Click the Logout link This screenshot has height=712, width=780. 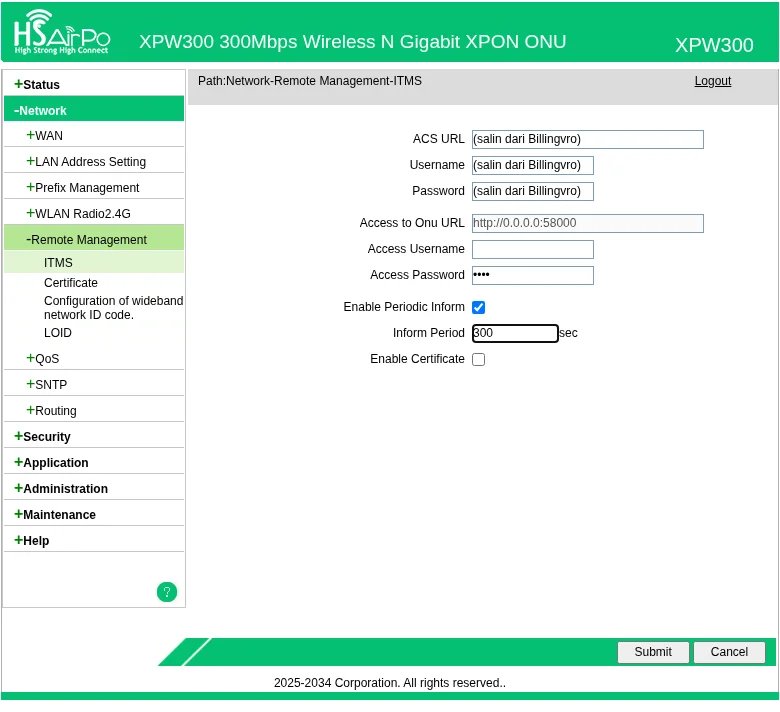[x=712, y=81]
